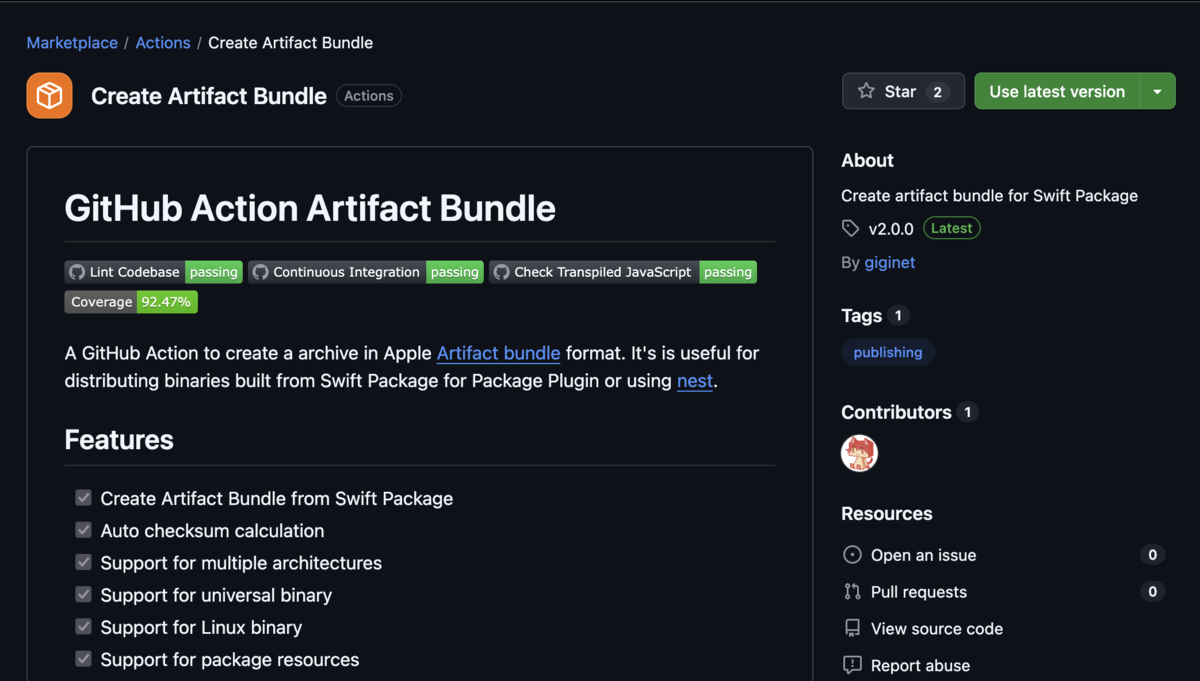Toggle Support for package resources checkbox
This screenshot has height=681, width=1200.
point(83,659)
